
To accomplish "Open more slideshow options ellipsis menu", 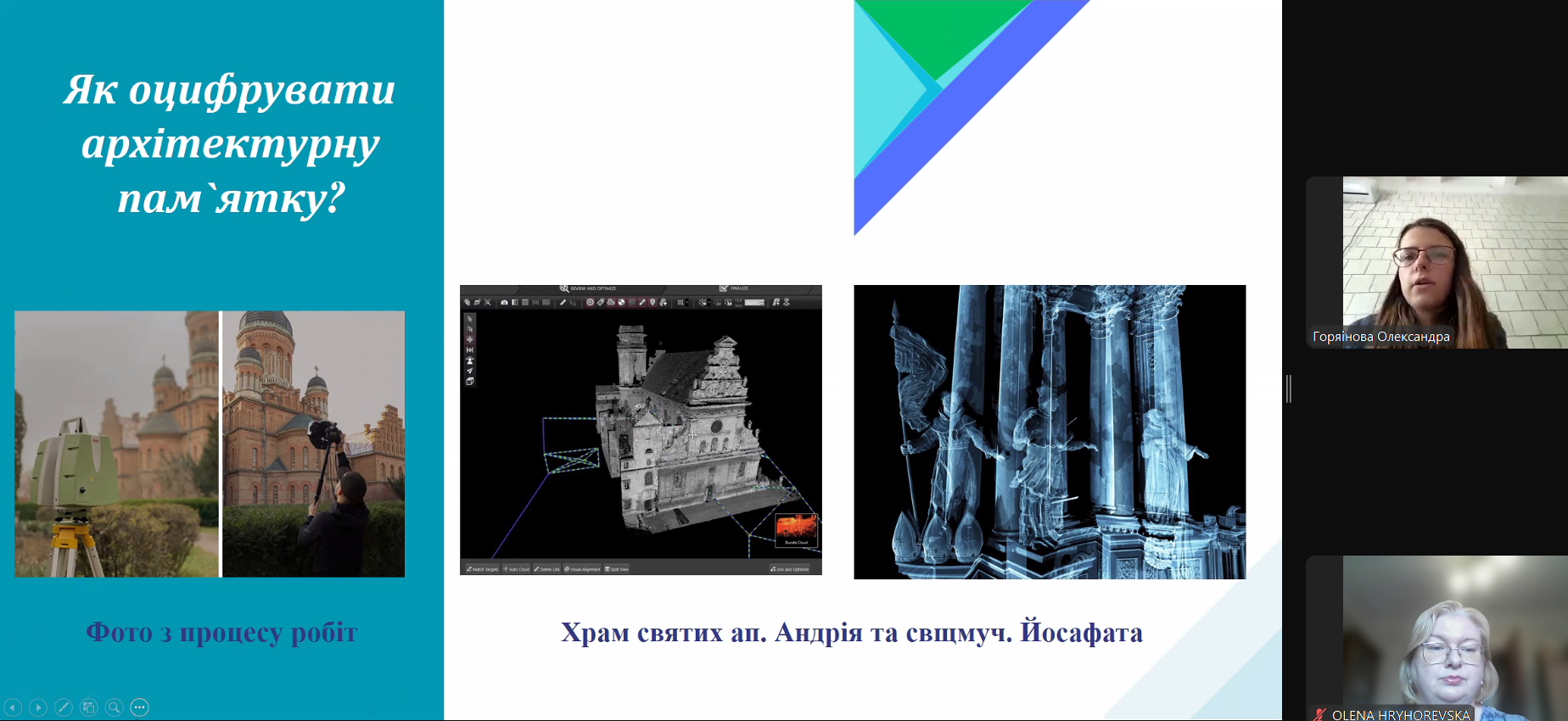I will click(x=140, y=707).
